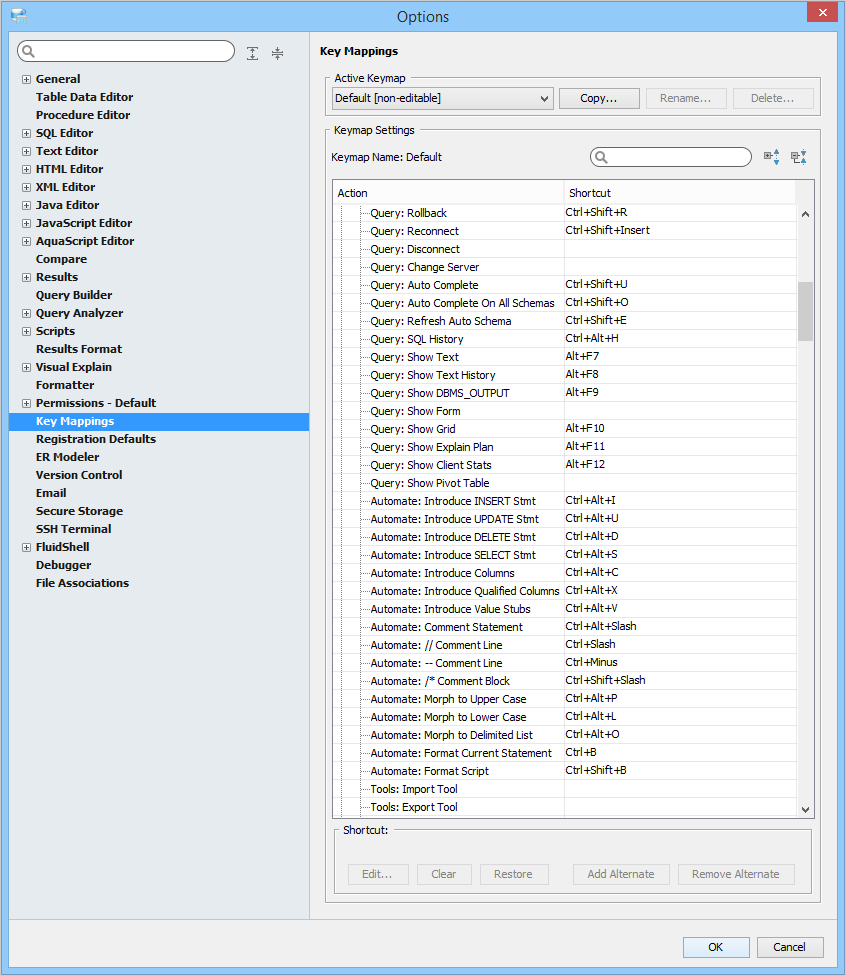Image resolution: width=846 pixels, height=976 pixels.
Task: Select 'Query: Show Explain Plan' row
Action: tap(565, 447)
